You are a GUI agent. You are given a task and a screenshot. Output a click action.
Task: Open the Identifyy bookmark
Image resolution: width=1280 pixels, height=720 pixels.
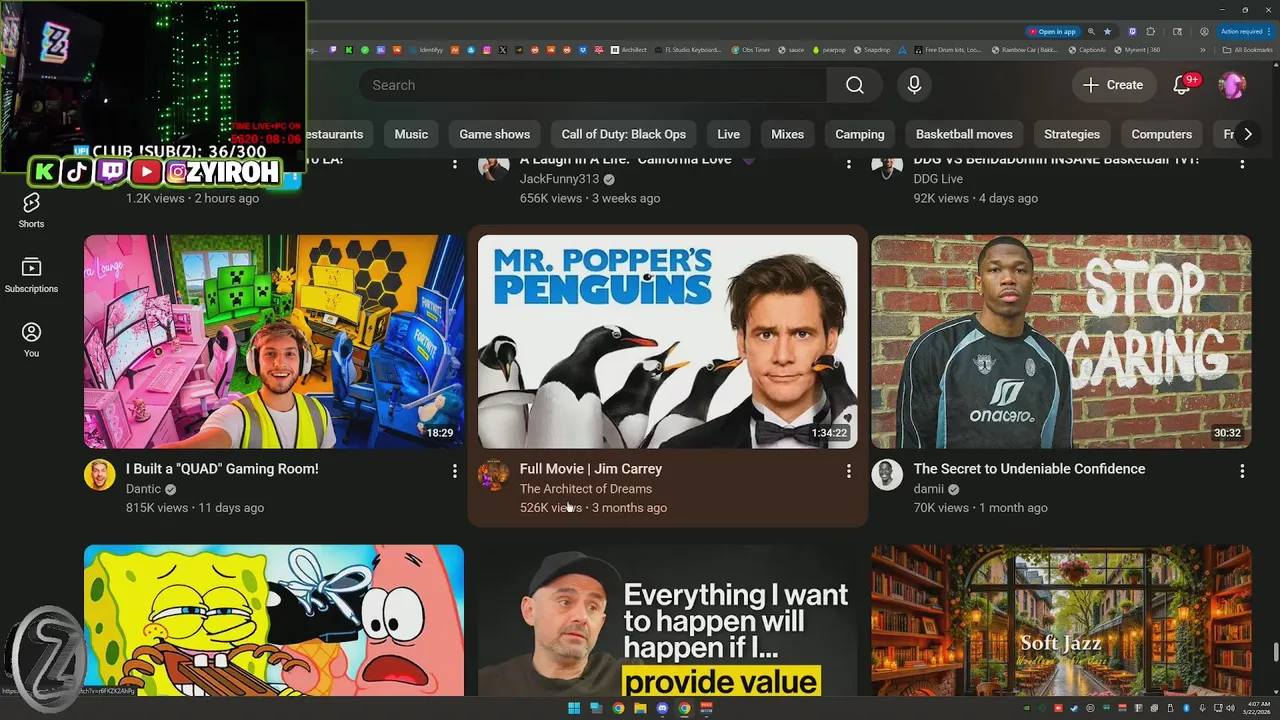pos(425,50)
